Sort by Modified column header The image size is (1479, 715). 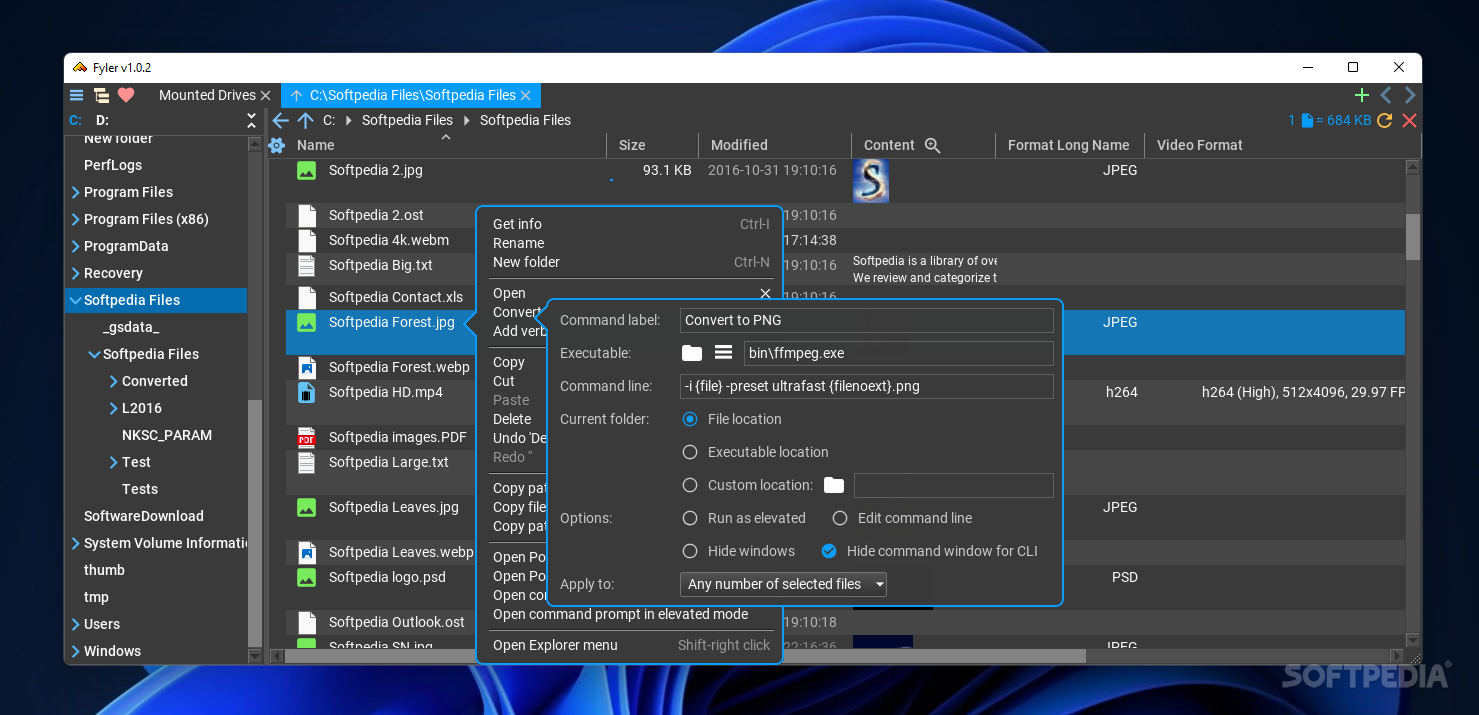[739, 145]
